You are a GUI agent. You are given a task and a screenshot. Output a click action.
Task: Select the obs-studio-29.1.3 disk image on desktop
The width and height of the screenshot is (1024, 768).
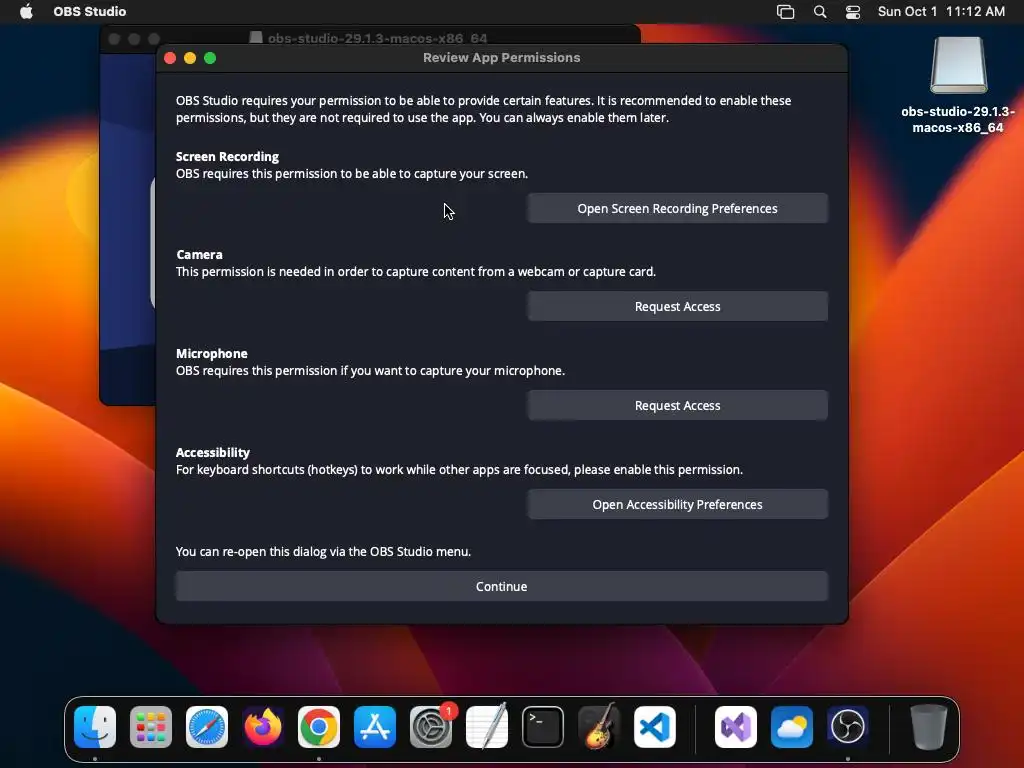pyautogui.click(x=958, y=85)
